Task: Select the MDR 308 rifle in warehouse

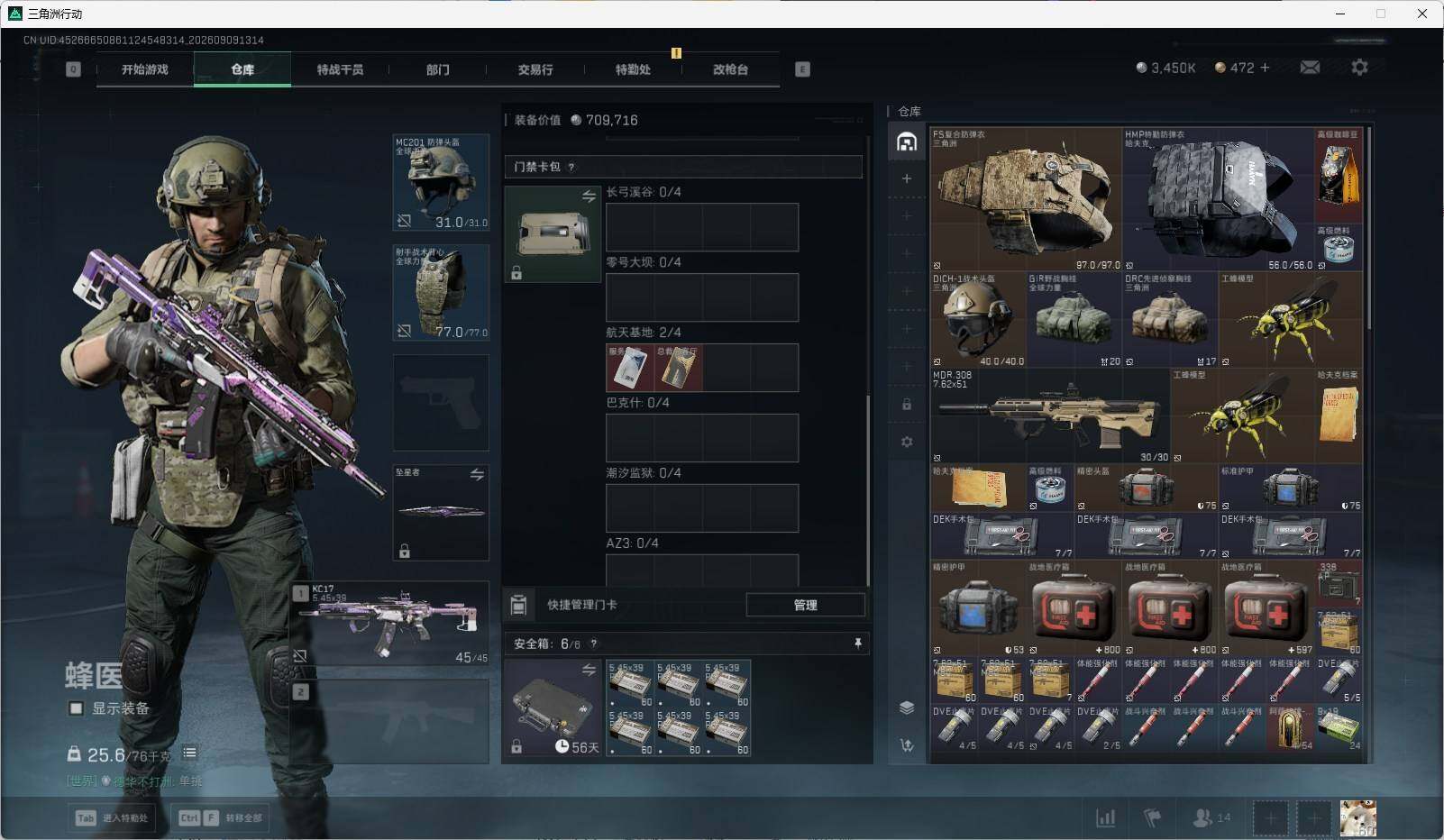Action: point(1051,416)
